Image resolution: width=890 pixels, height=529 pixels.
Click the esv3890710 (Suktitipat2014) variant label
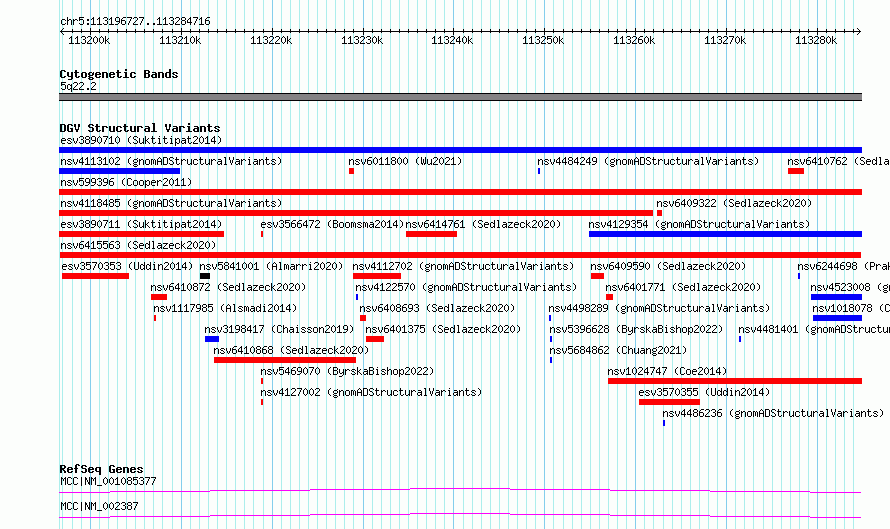coord(141,140)
